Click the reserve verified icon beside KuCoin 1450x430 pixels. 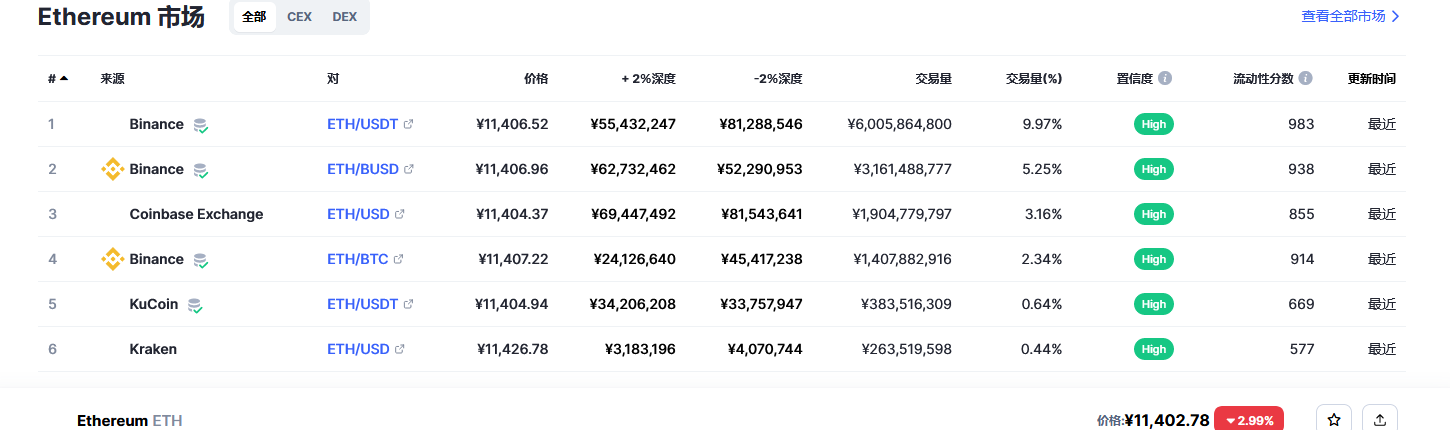tap(195, 305)
